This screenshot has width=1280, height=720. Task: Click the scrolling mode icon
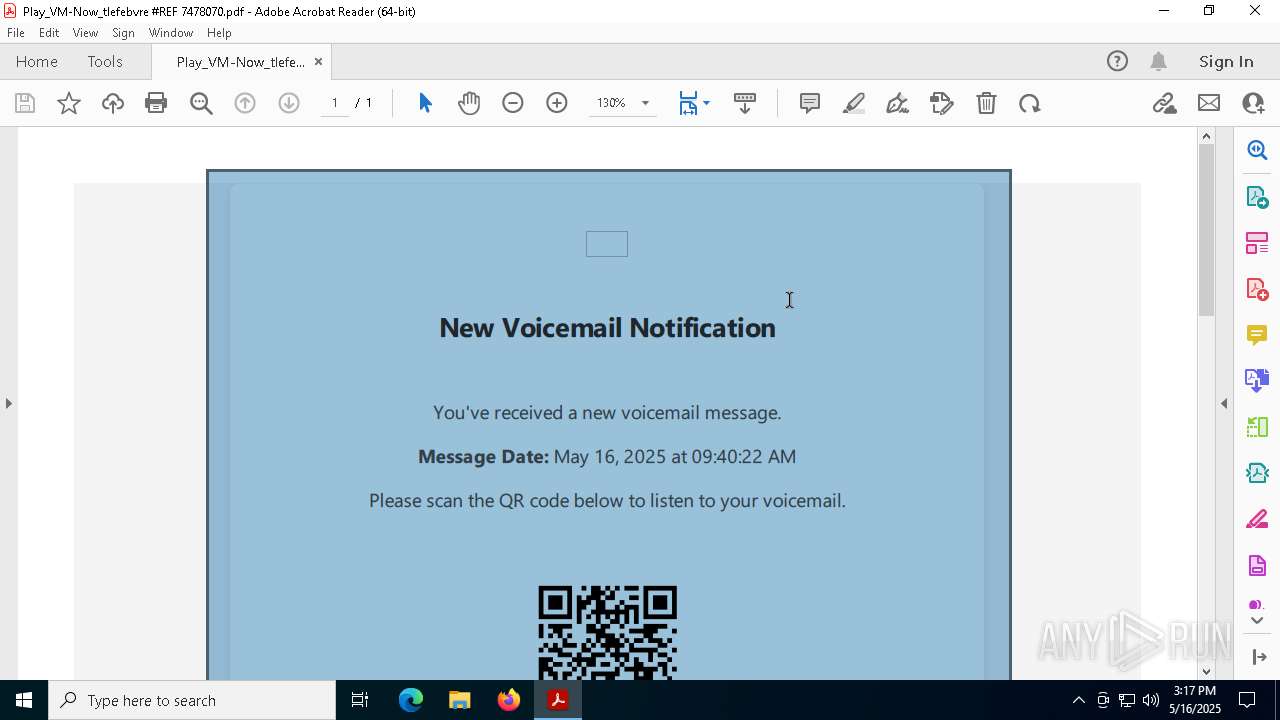745,103
